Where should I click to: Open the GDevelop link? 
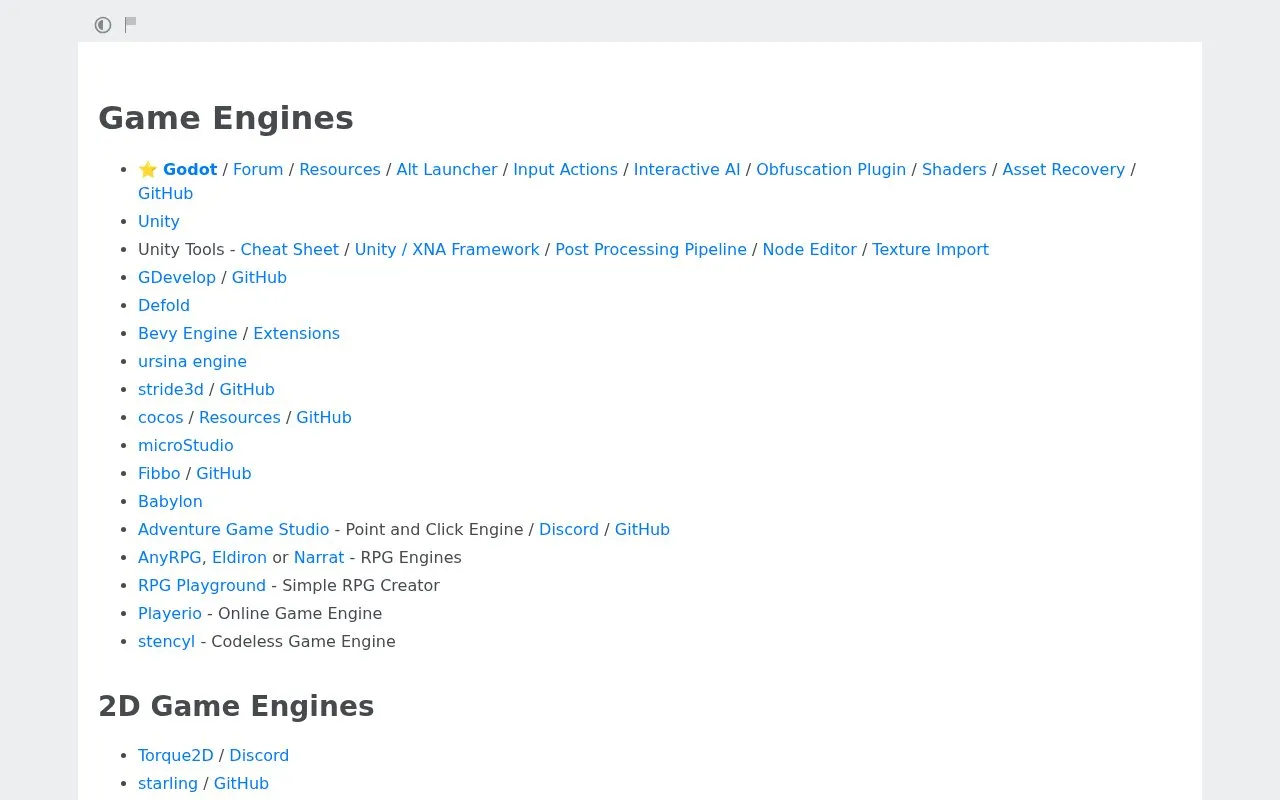tap(177, 277)
